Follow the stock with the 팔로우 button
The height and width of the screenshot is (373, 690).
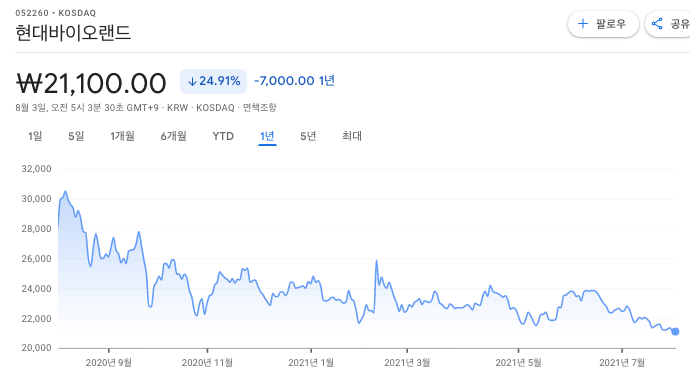tap(603, 24)
